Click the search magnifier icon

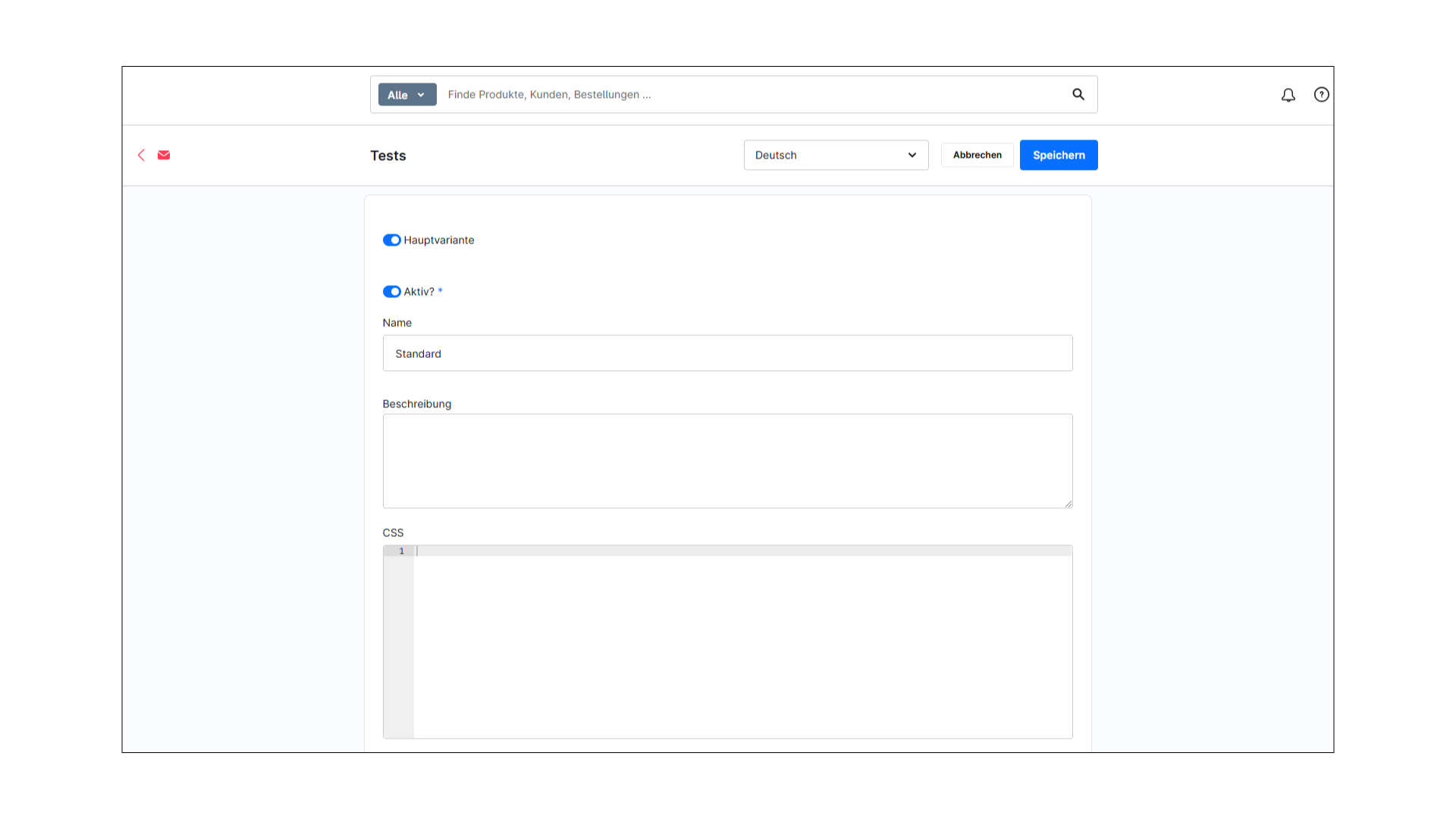pos(1078,94)
